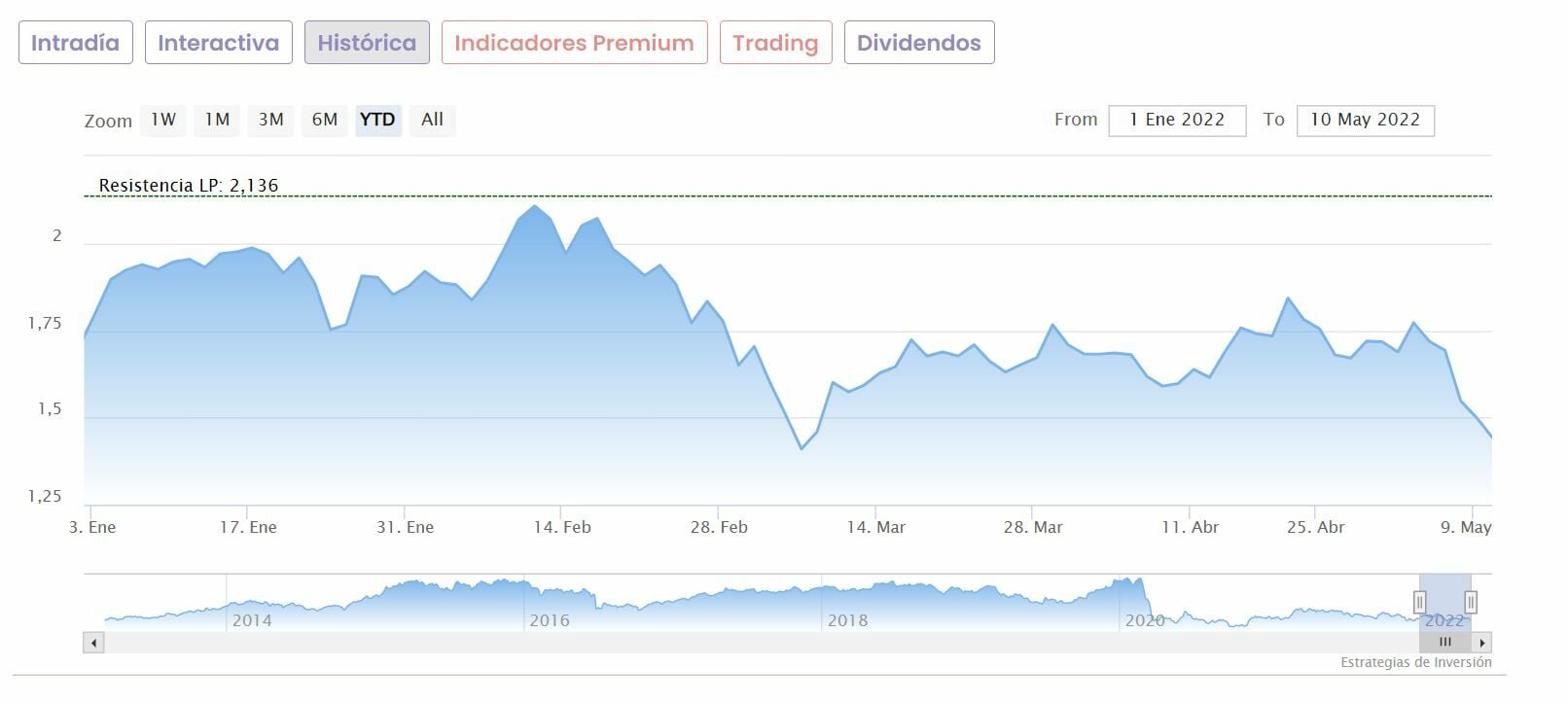Set zoom range to 1M
The height and width of the screenshot is (703, 1568).
point(217,120)
